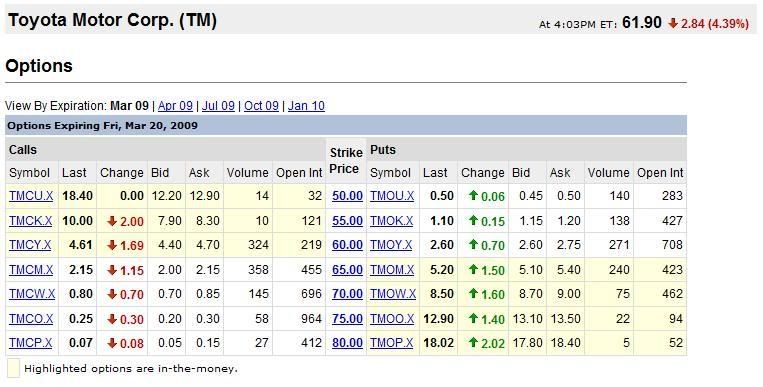Open put option TMOY.X
This screenshot has height=387, width=763.
[391, 245]
